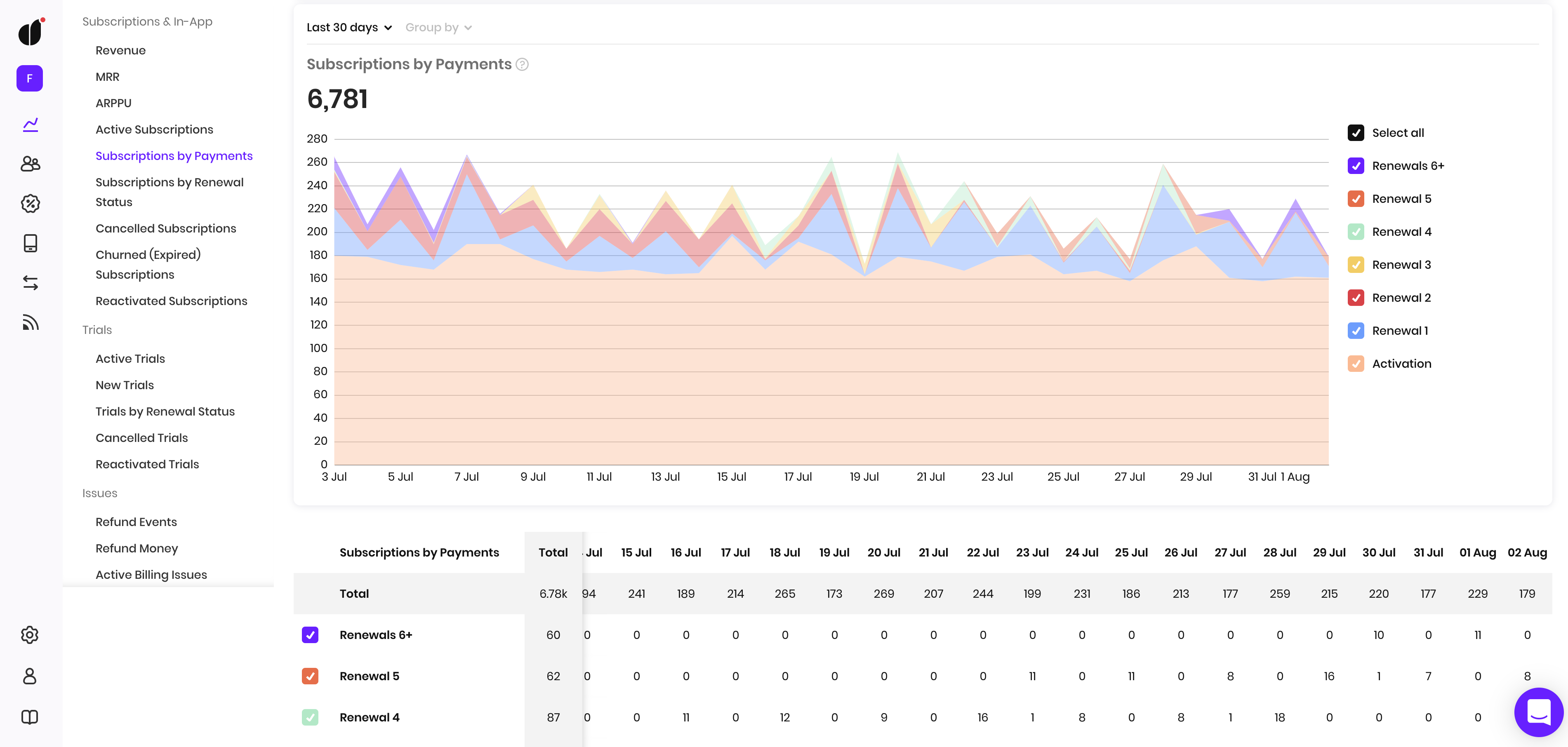
Task: Open the F app selector badge
Action: 30,78
